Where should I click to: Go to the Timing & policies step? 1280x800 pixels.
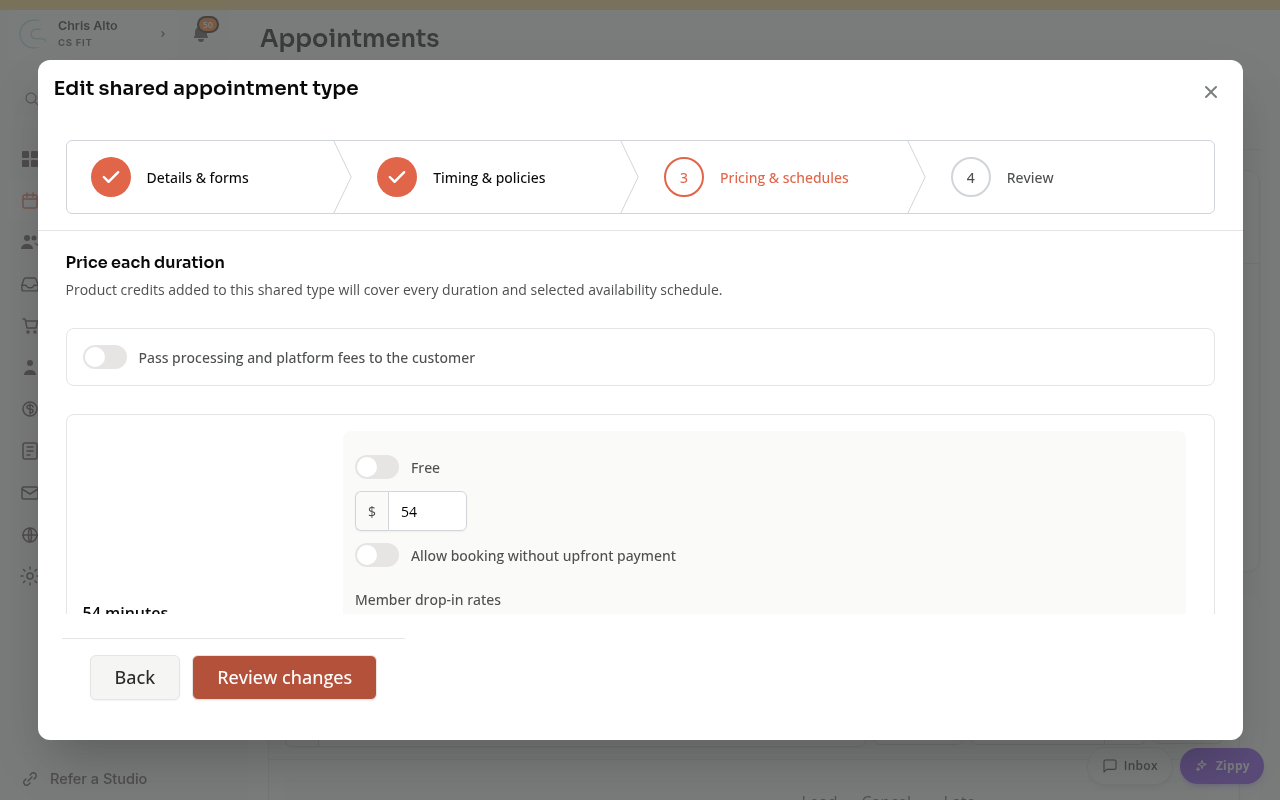486,177
